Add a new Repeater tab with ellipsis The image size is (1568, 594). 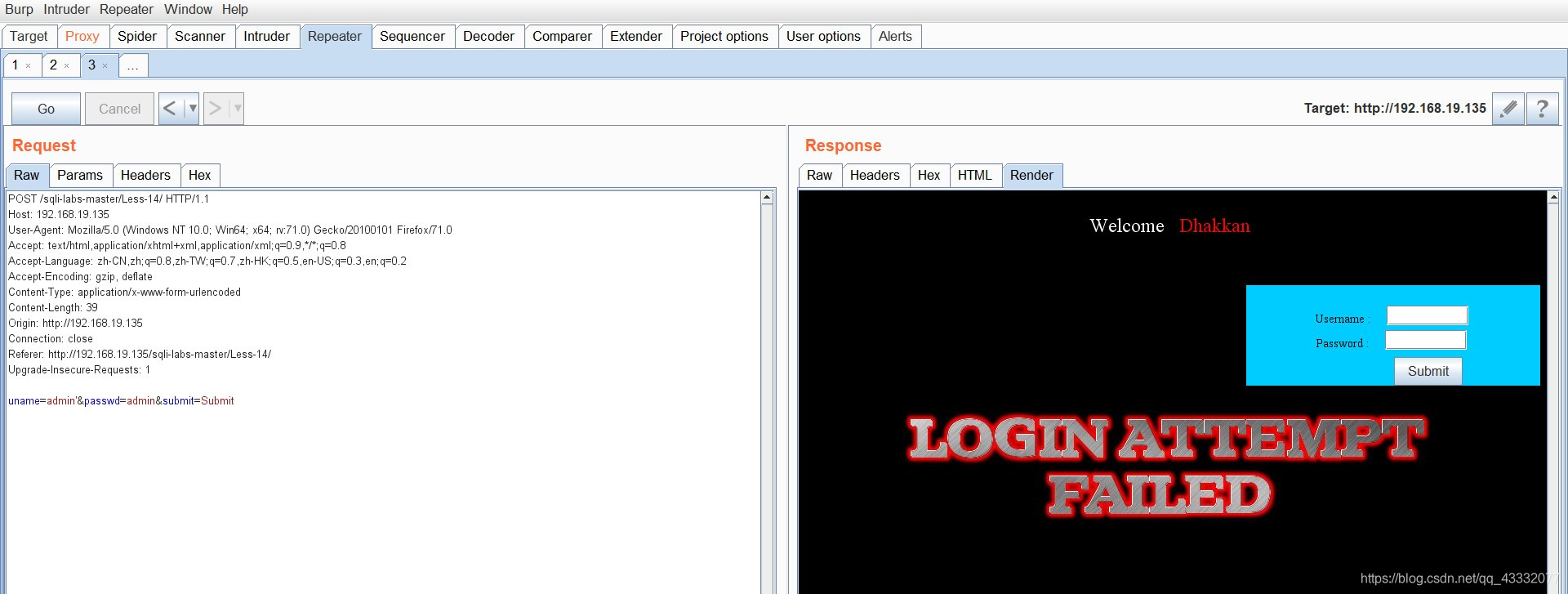click(x=133, y=65)
